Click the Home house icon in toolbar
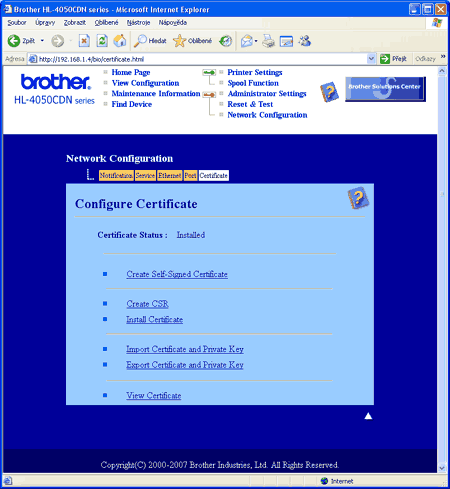This screenshot has width=450, height=489. 120,41
